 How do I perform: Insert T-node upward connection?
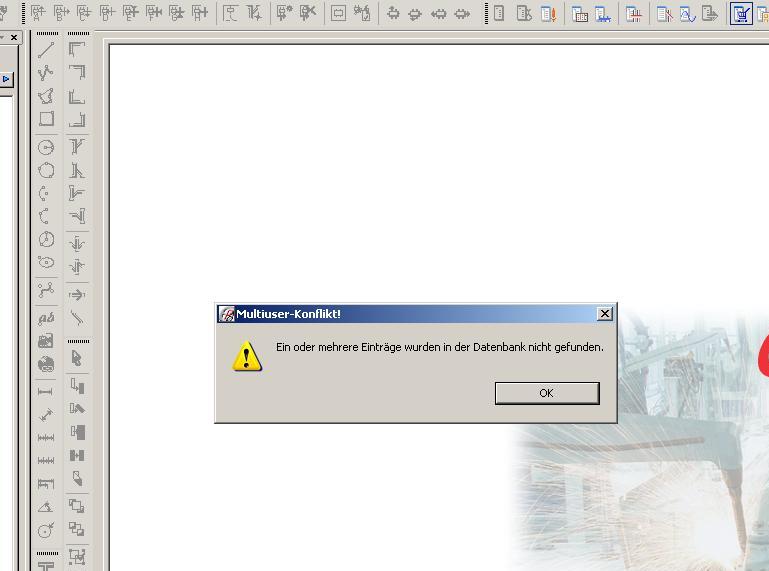click(x=77, y=170)
